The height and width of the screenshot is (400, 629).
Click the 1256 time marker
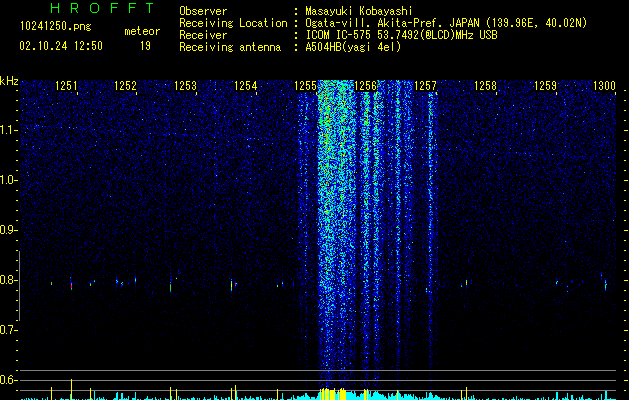(x=366, y=86)
